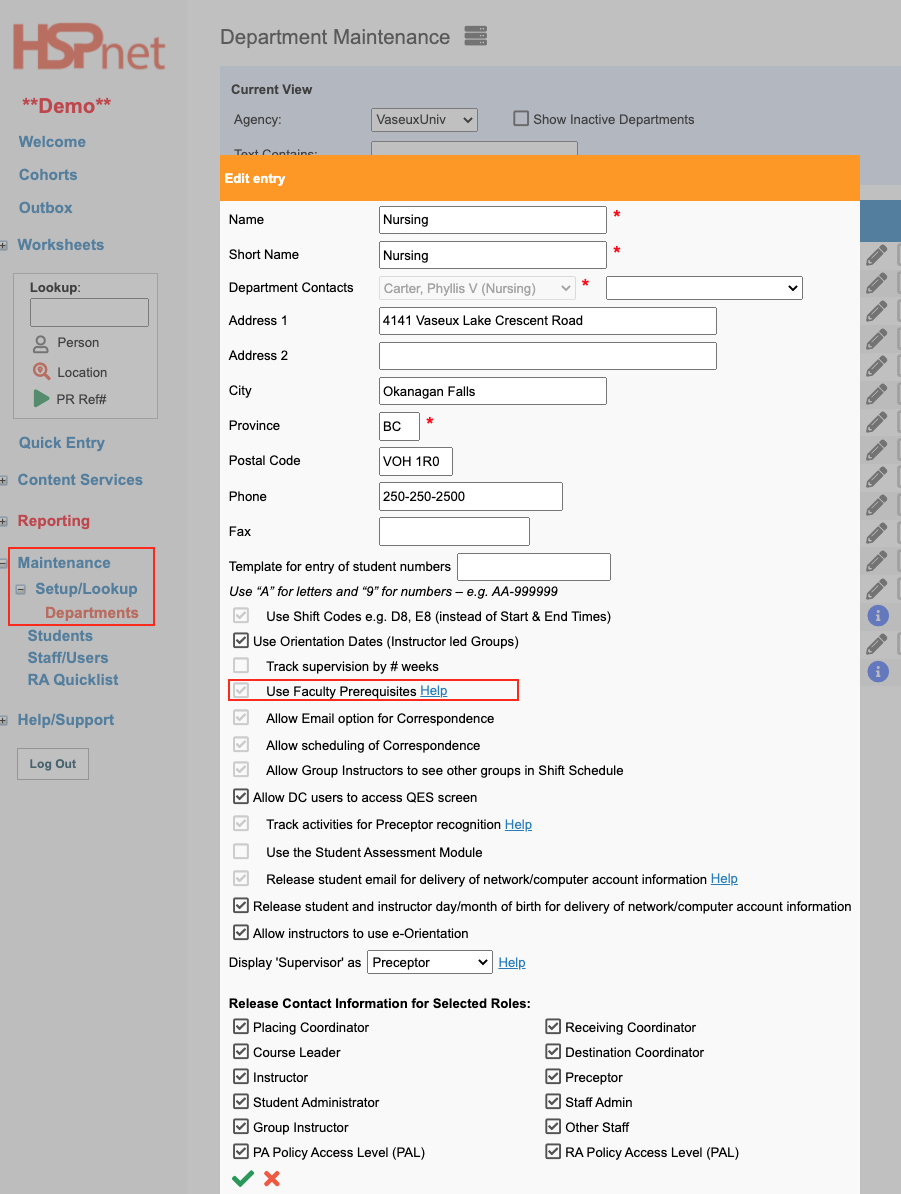Toggle Allow instructors to use e-Orientation
The width and height of the screenshot is (901, 1194).
coord(241,932)
